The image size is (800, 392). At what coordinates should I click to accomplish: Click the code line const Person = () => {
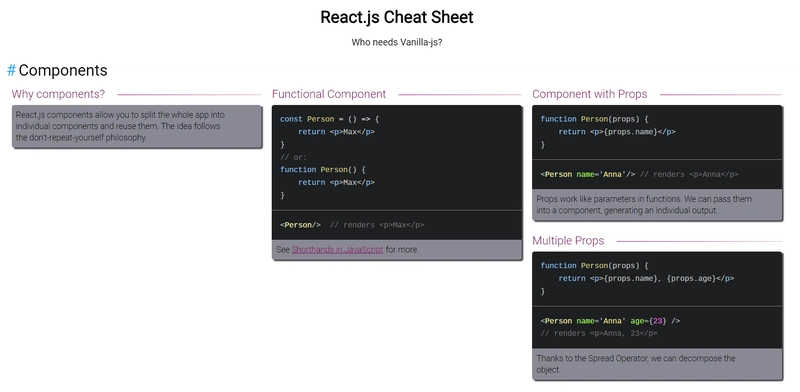click(x=330, y=119)
